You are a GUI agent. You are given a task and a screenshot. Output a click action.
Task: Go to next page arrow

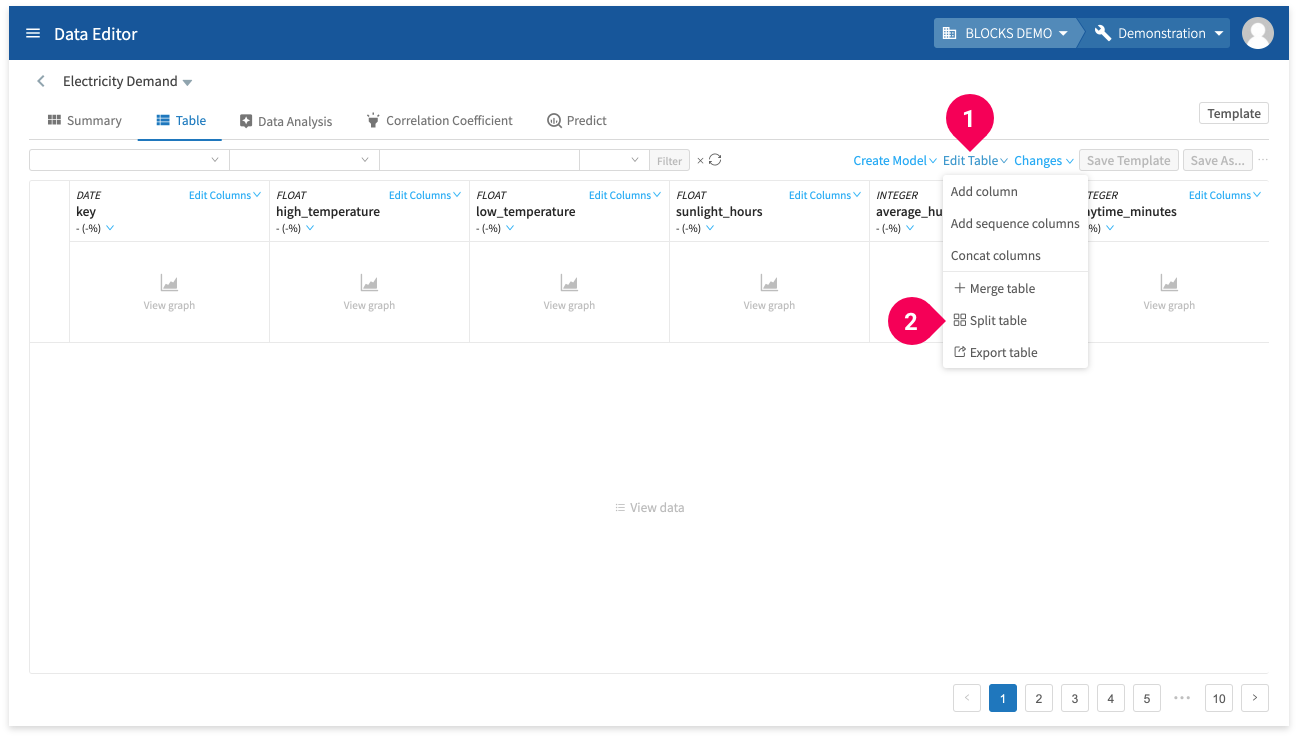click(x=1255, y=698)
